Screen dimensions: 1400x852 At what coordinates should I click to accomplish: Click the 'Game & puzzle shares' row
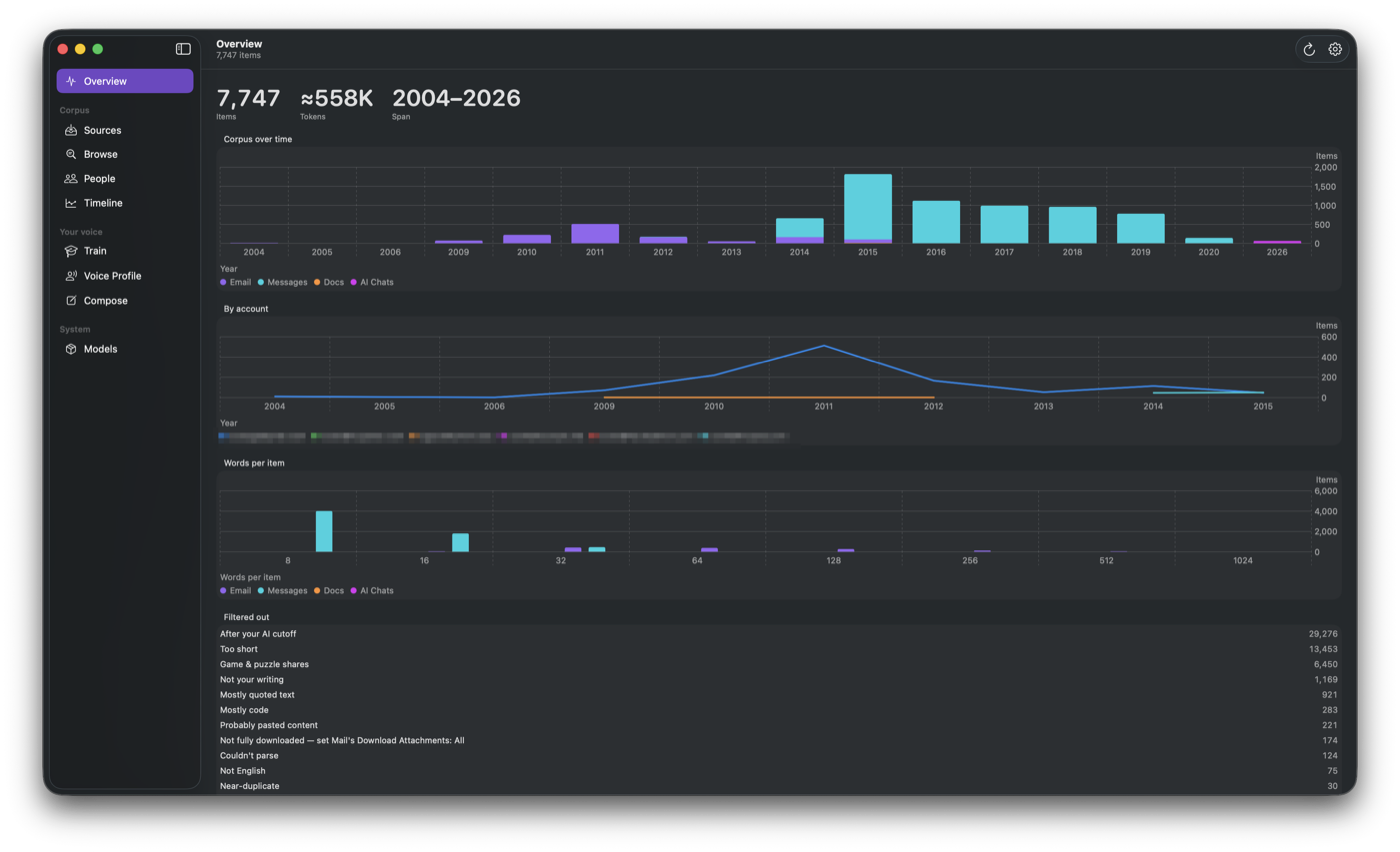point(779,664)
